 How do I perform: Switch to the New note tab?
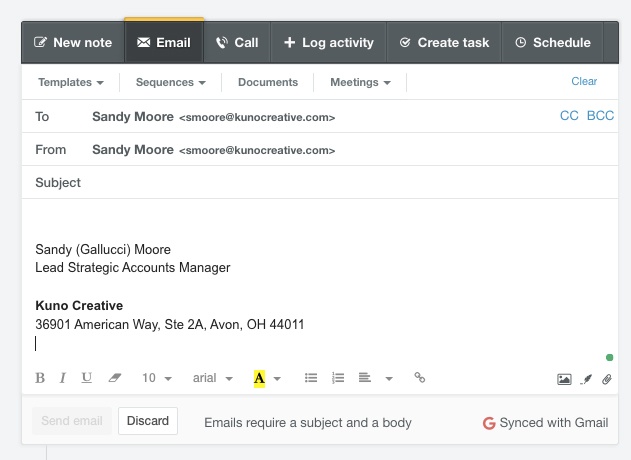pos(72,43)
